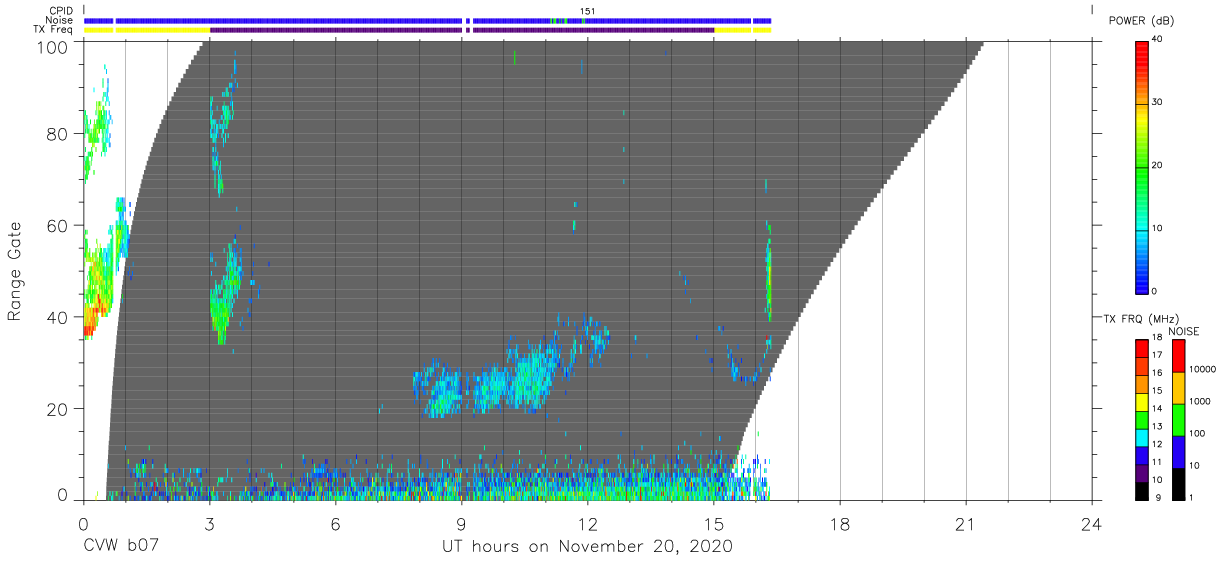
Task: Click the 'NOISE' legend title
Action: [1184, 331]
